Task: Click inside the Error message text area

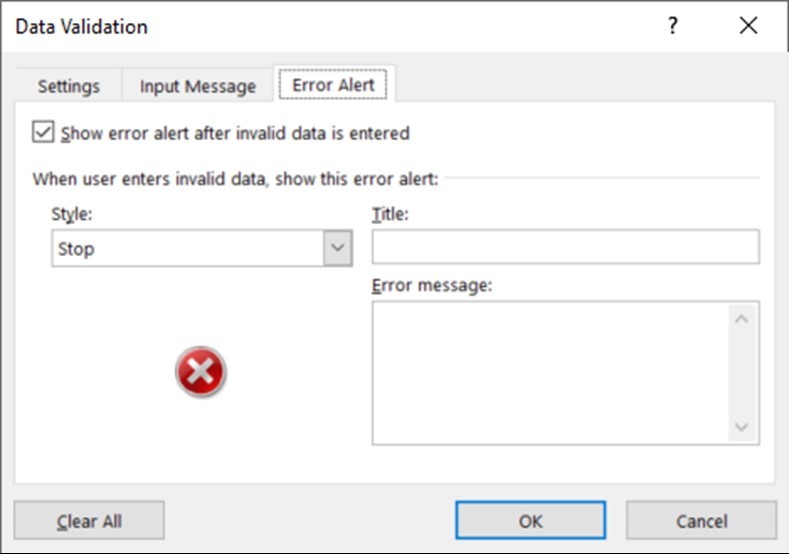Action: point(548,373)
